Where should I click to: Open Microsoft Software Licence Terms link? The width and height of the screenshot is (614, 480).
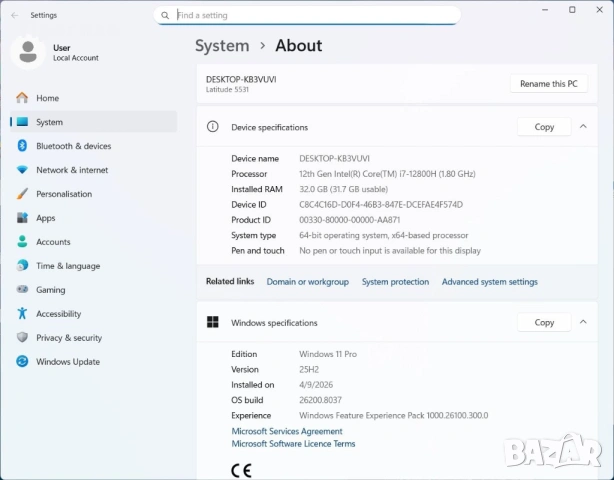point(293,444)
